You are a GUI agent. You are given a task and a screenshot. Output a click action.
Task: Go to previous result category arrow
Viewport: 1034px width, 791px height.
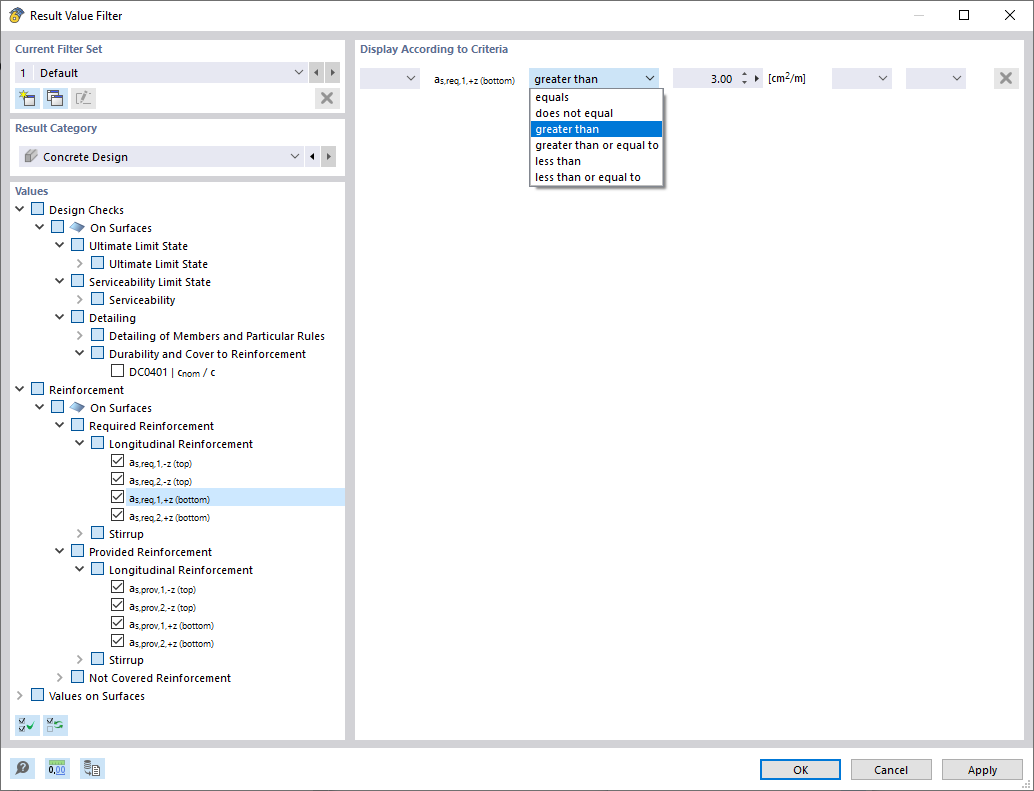312,157
